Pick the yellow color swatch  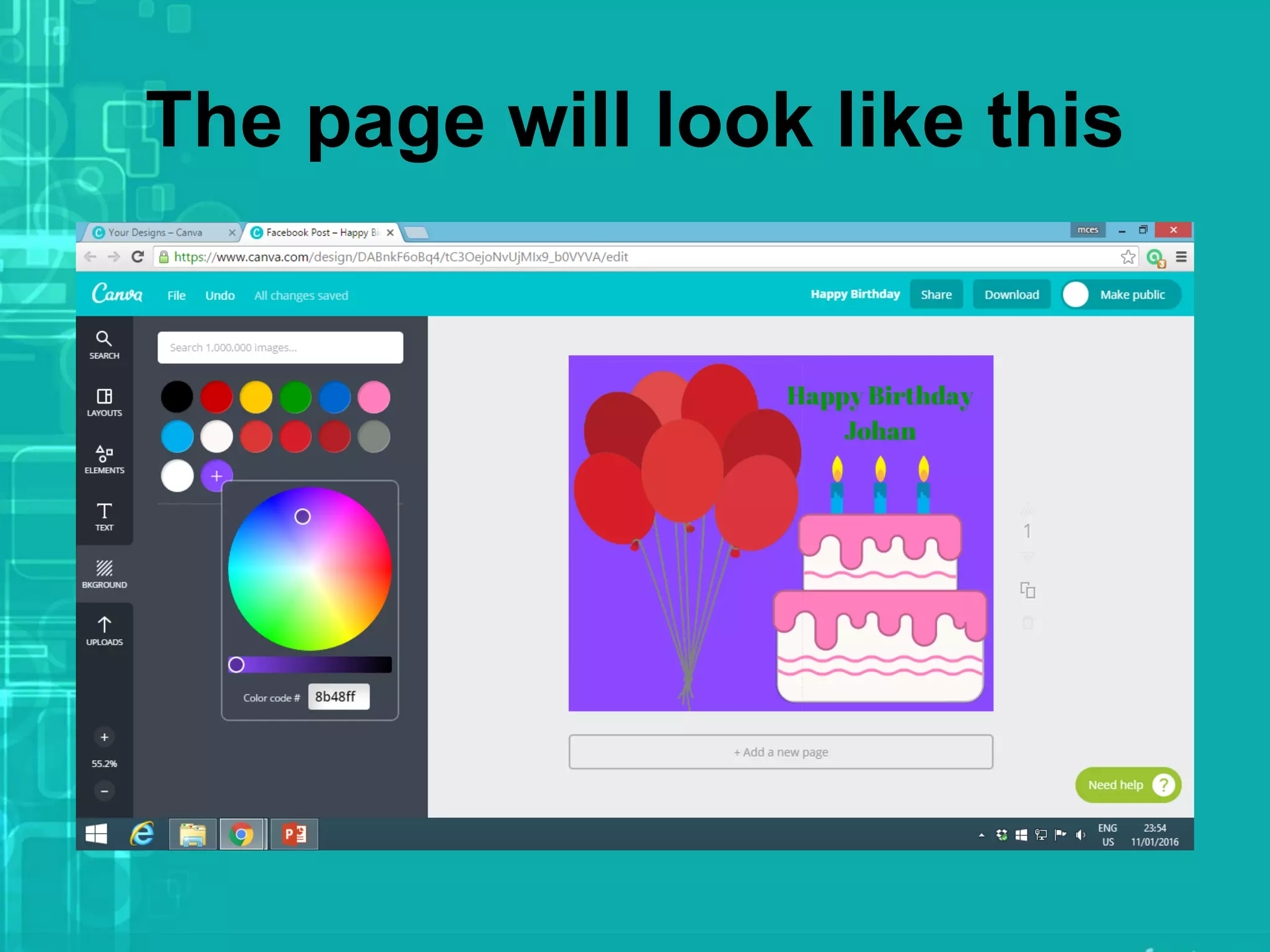coord(255,397)
